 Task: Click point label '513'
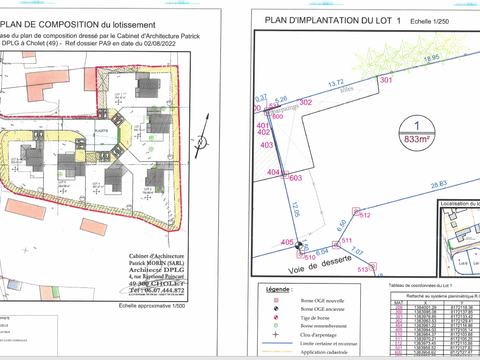click(x=363, y=269)
